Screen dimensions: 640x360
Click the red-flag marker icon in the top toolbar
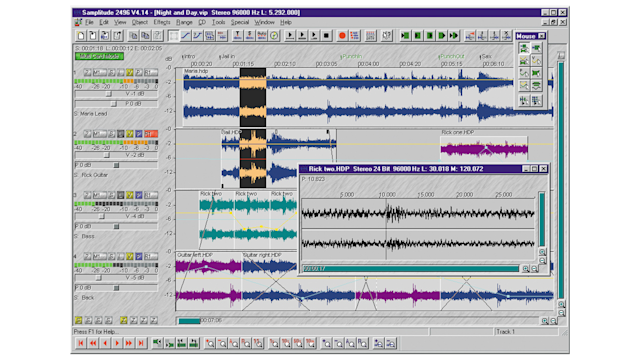pos(470,36)
